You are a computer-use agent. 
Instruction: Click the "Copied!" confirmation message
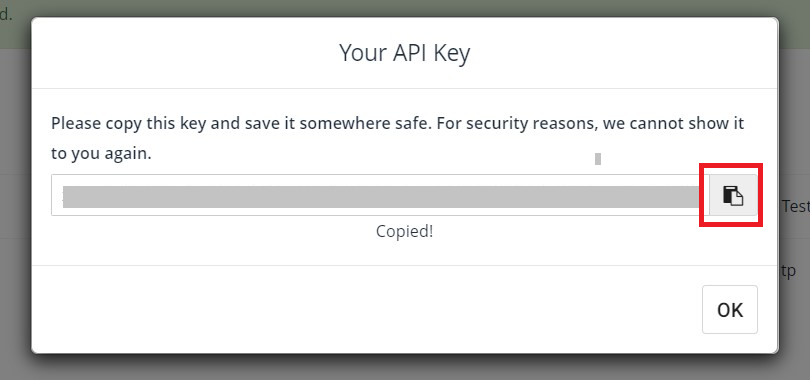(x=404, y=231)
